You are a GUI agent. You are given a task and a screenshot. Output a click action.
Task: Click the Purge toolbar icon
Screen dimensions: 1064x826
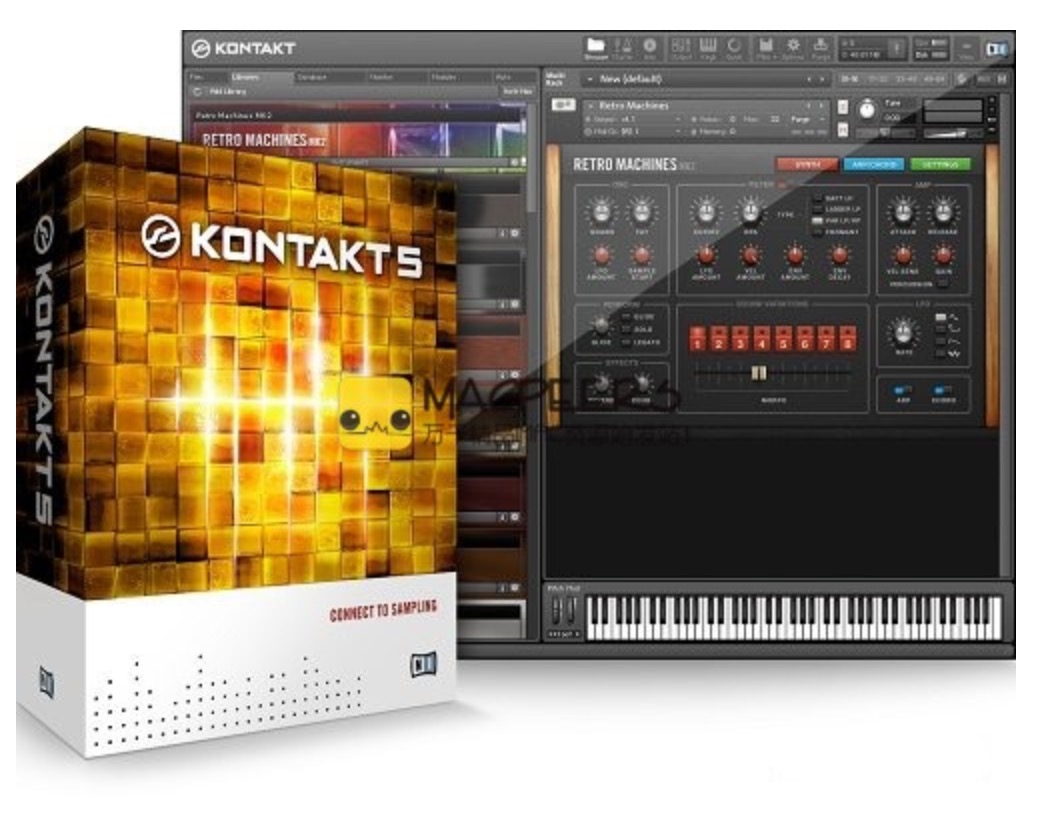point(820,48)
